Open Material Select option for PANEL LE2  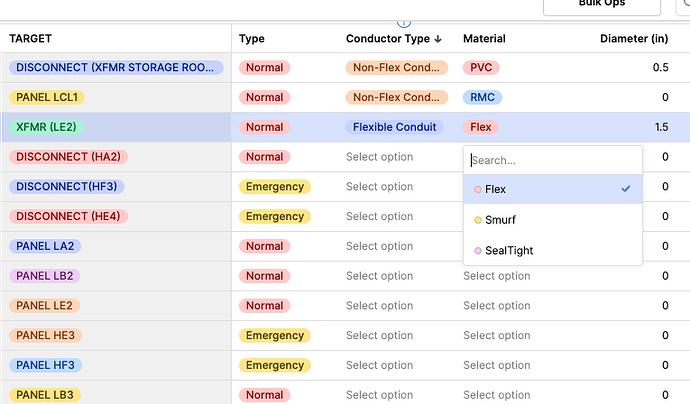click(x=496, y=306)
